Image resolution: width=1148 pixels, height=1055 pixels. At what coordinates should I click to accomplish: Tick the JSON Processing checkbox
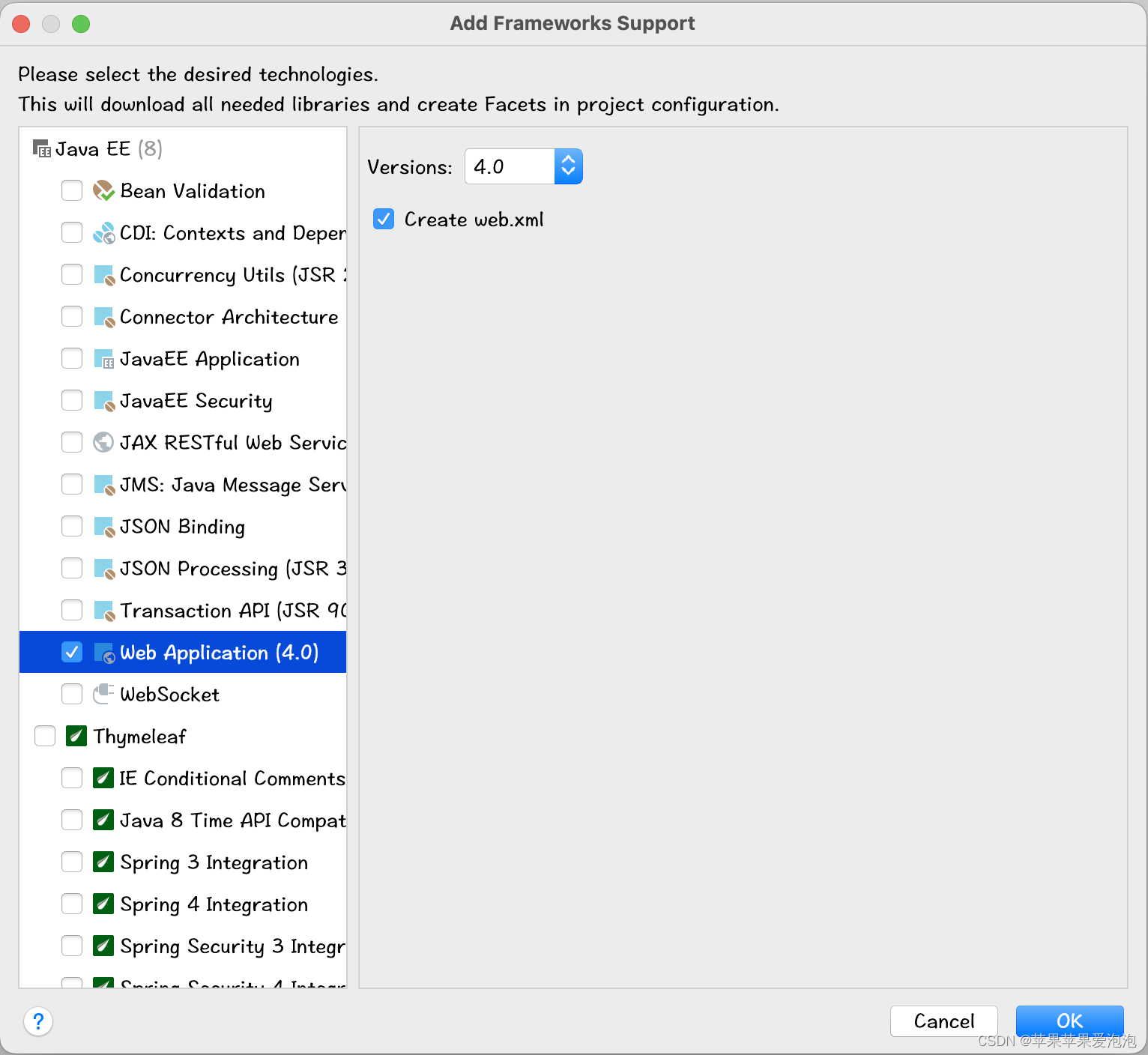point(72,568)
